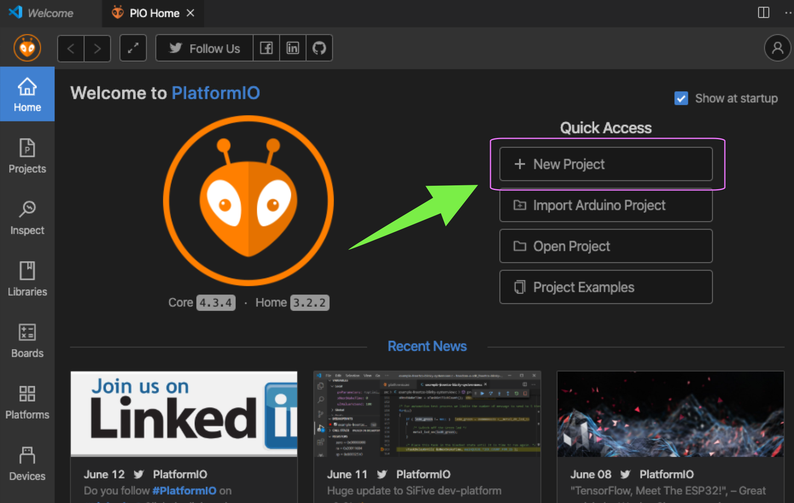Image resolution: width=794 pixels, height=503 pixels.
Task: Click the LinkedIn icon in toolbar
Action: (293, 48)
